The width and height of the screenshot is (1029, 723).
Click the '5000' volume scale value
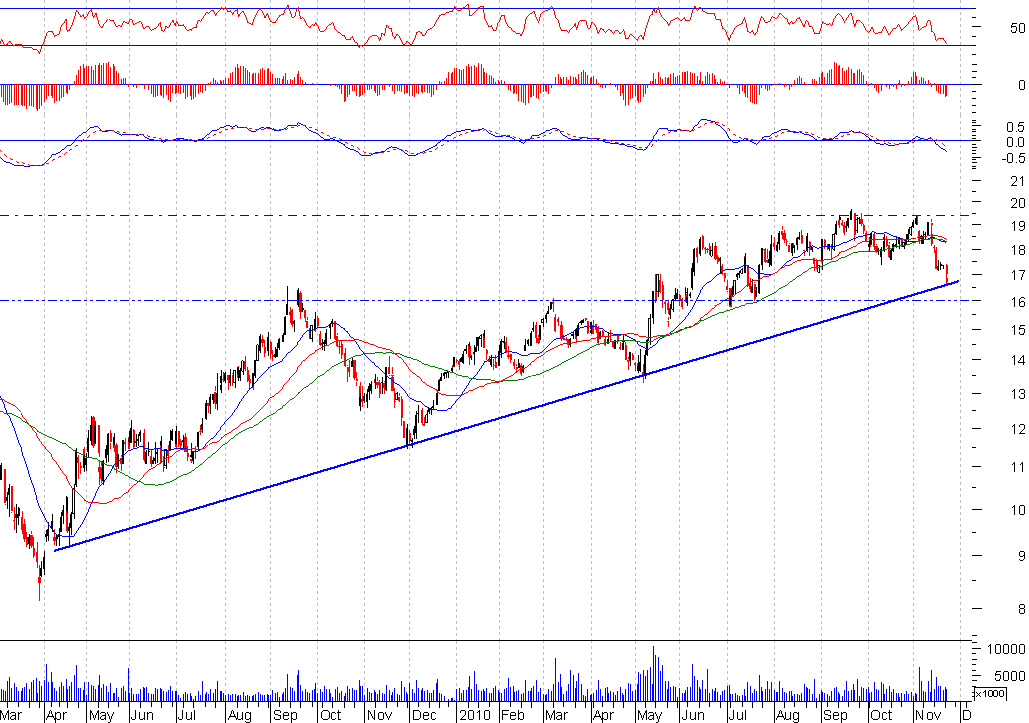1010,676
